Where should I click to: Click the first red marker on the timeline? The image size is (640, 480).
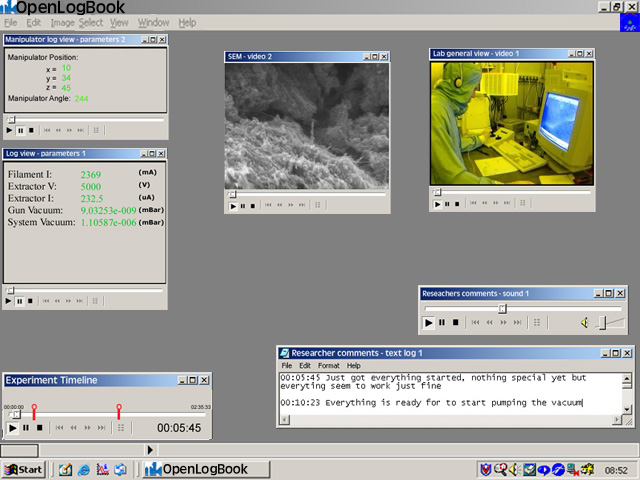pyautogui.click(x=34, y=410)
